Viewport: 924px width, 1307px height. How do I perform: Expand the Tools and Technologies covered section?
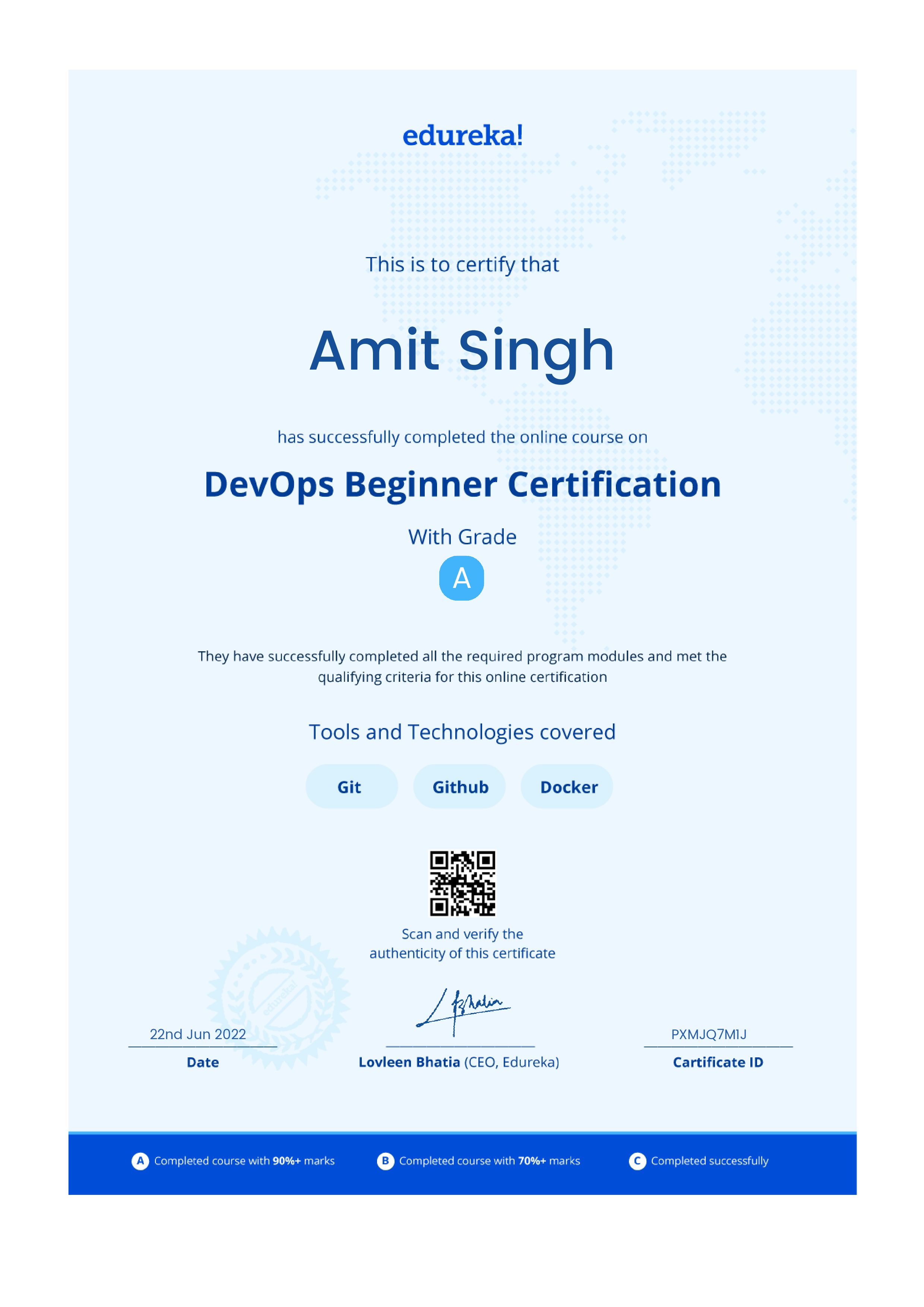point(462,732)
